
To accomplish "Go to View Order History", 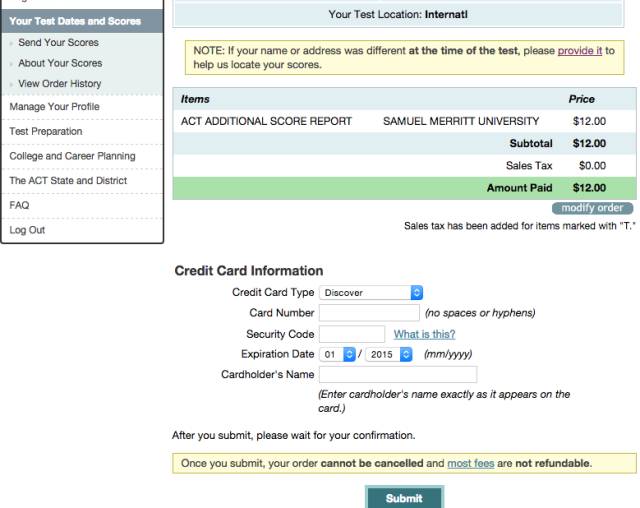I will point(60,84).
